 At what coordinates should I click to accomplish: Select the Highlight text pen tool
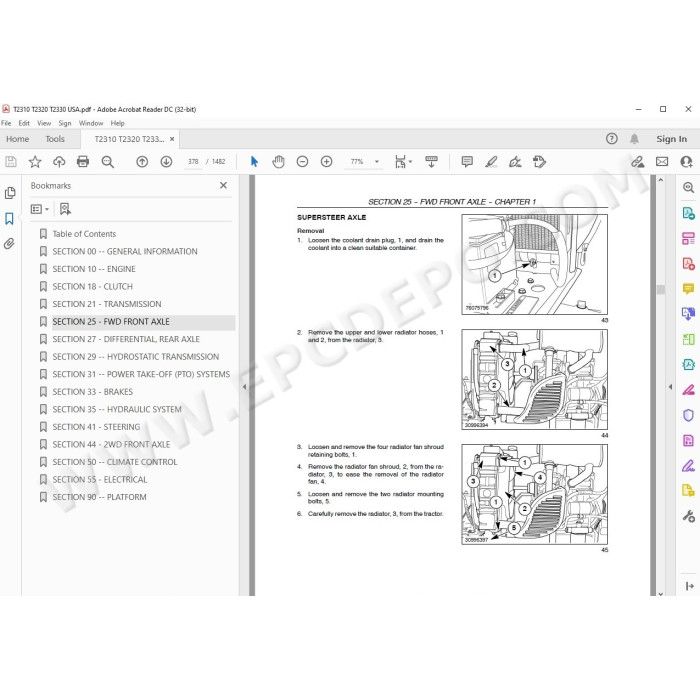pyautogui.click(x=491, y=162)
